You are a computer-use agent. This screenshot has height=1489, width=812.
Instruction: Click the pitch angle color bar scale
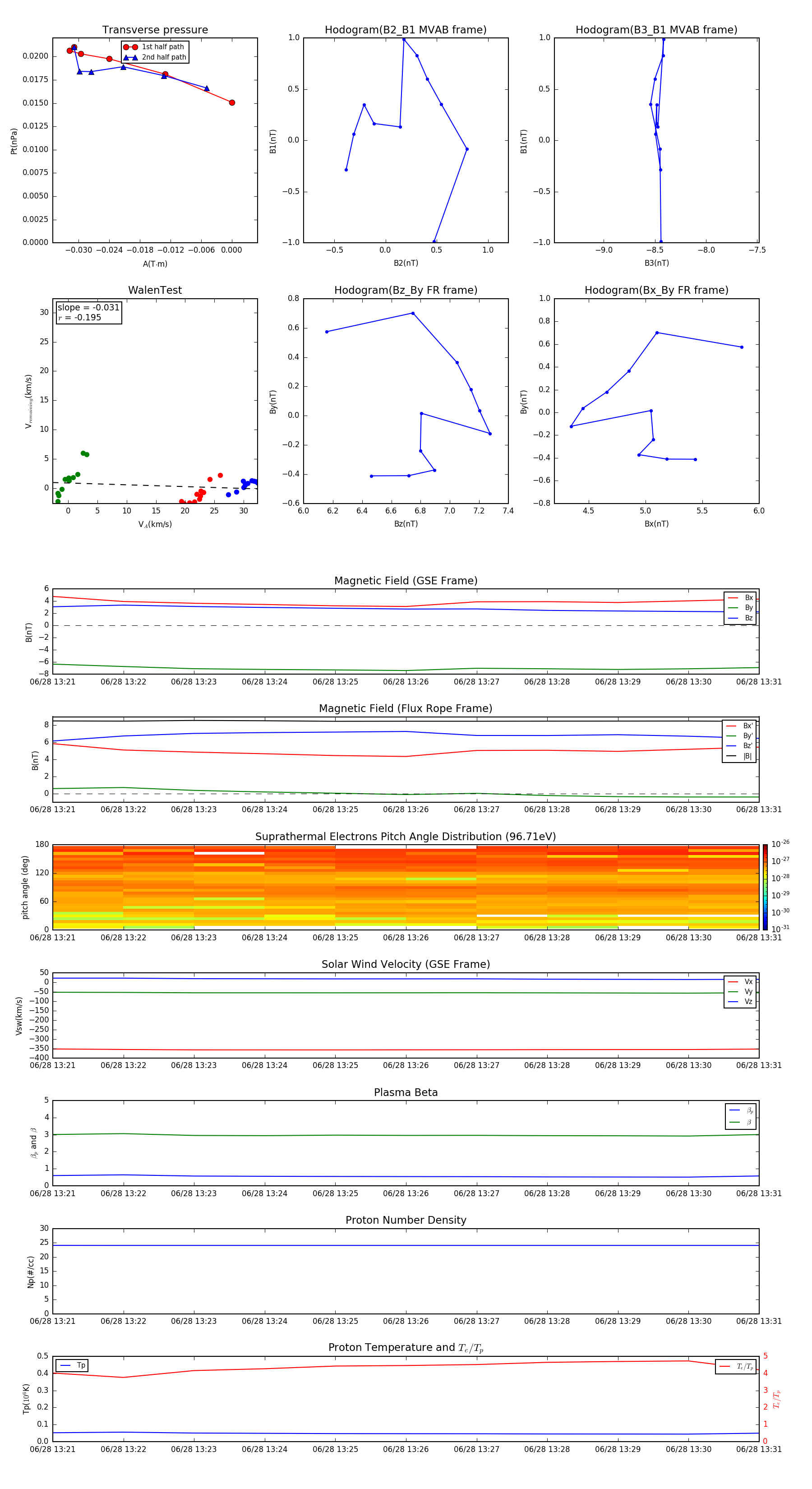pos(765,887)
